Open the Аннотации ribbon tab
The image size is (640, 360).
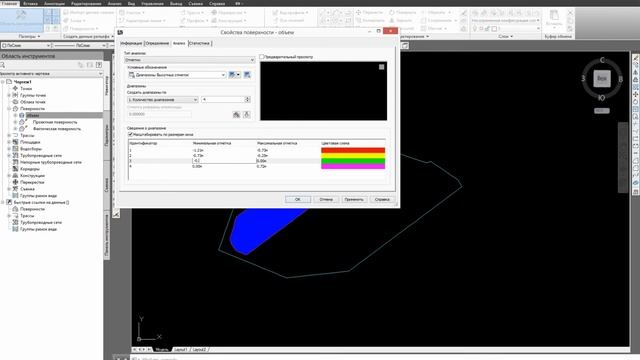coord(54,3)
